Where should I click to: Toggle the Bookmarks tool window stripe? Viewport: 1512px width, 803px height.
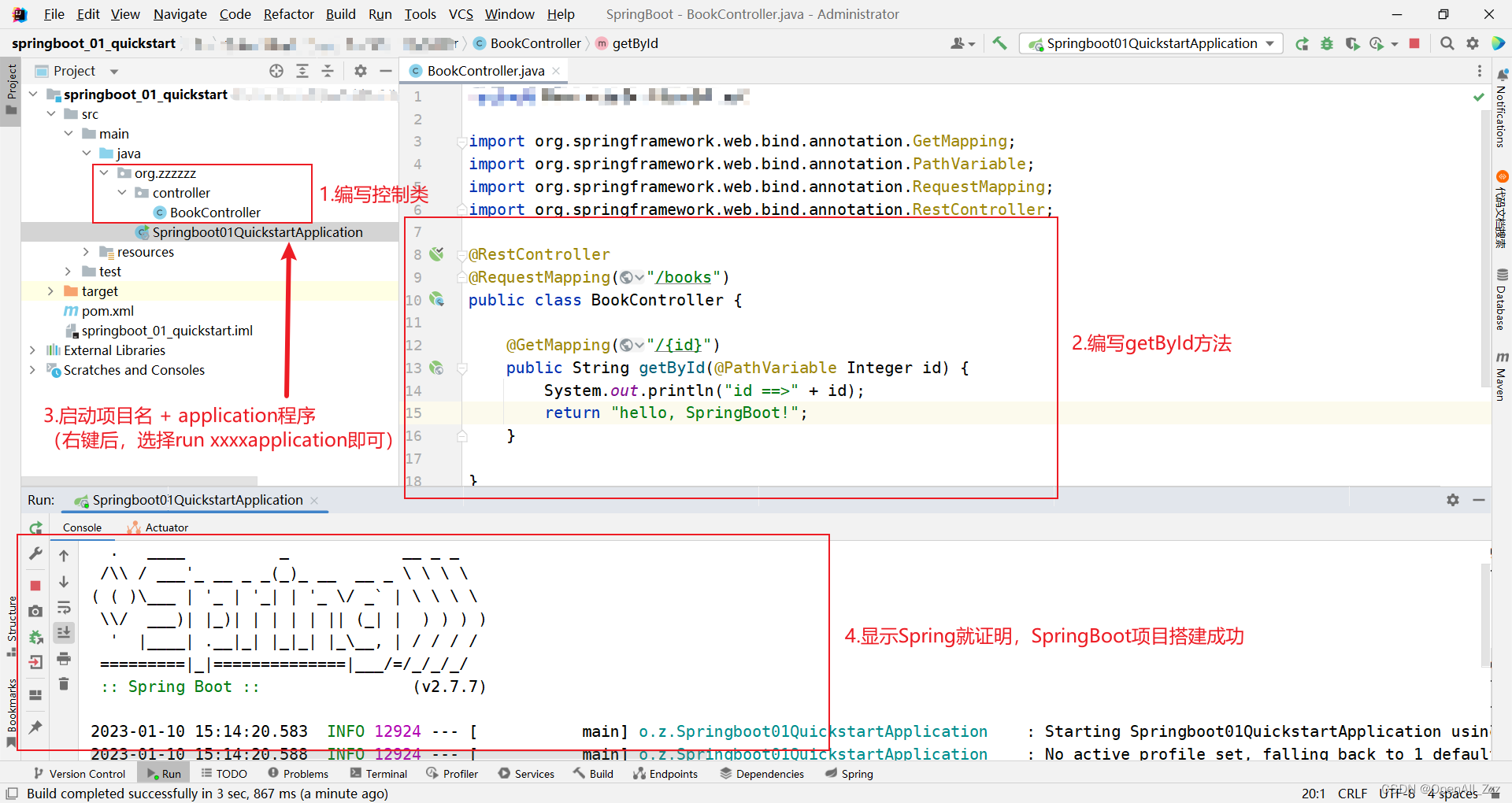11,712
